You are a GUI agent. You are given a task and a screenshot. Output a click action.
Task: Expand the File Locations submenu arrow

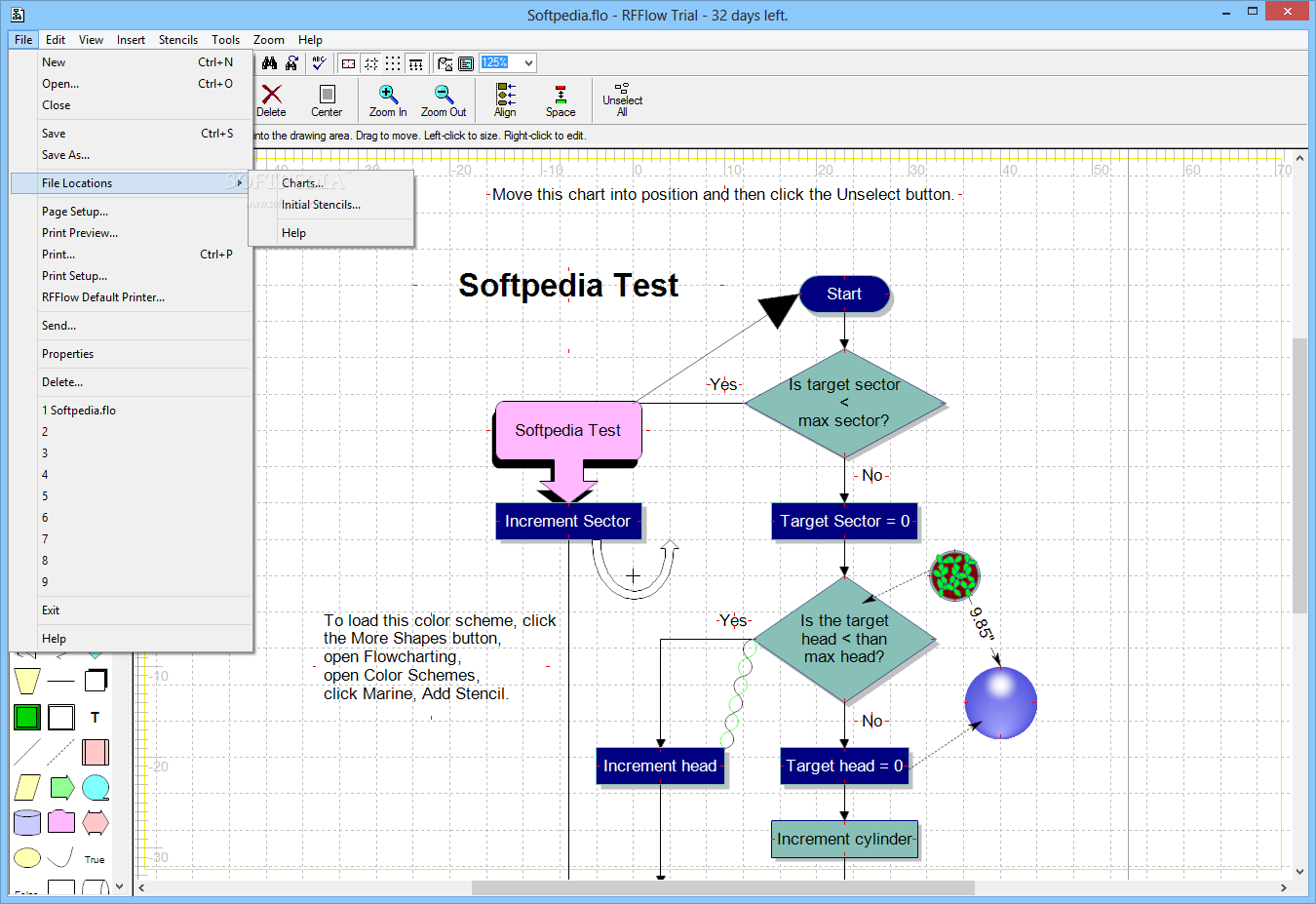pyautogui.click(x=240, y=183)
